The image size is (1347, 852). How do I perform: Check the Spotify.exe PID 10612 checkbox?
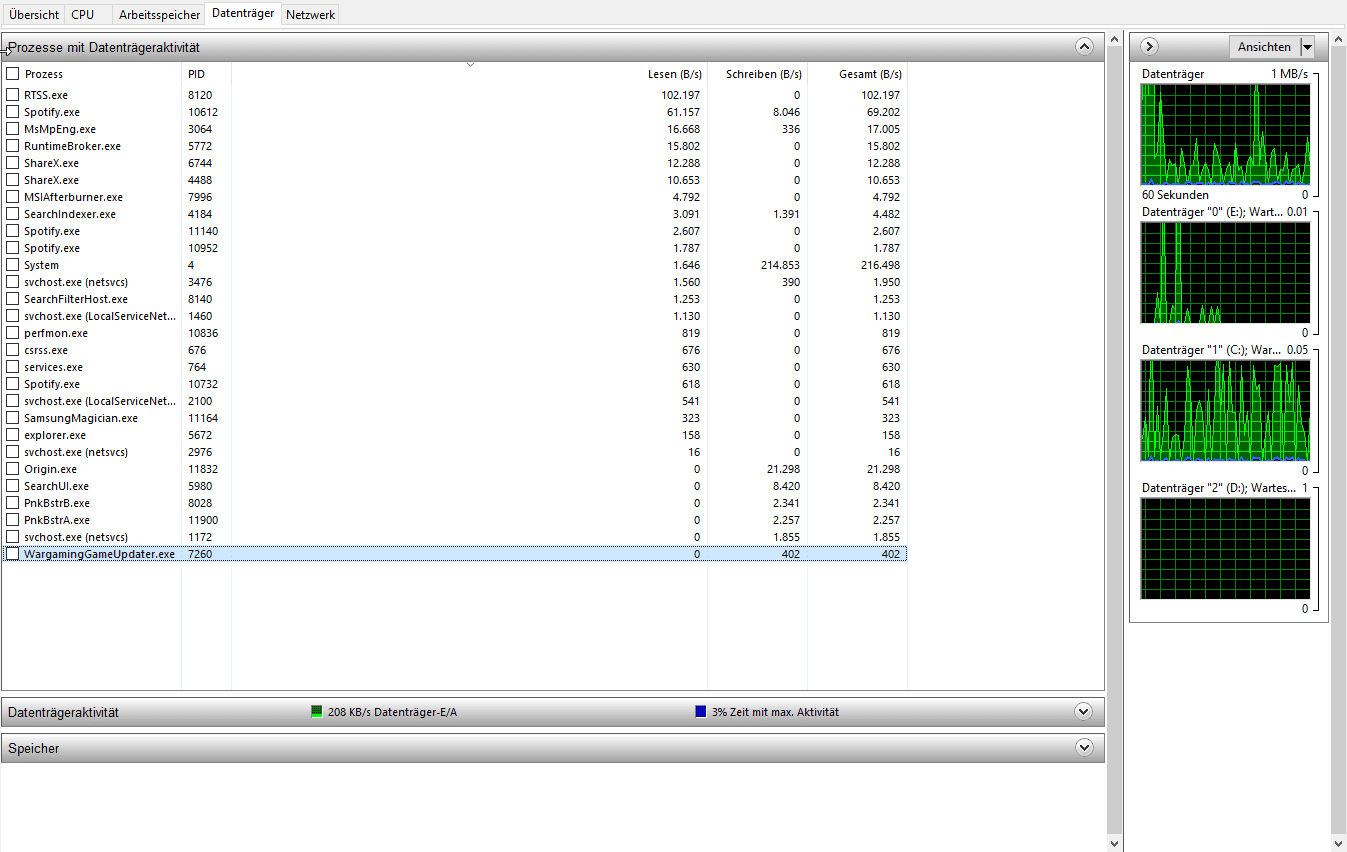pyautogui.click(x=13, y=112)
